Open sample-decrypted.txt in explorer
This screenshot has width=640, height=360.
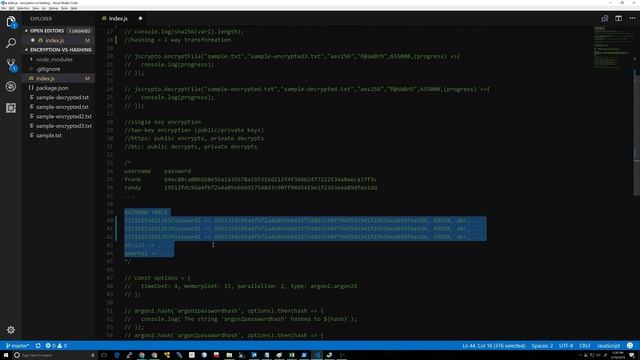tap(62, 98)
